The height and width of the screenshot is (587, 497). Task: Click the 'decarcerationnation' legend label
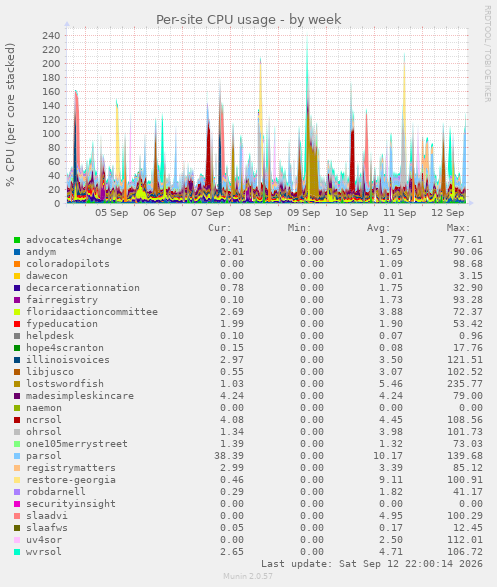[83, 288]
